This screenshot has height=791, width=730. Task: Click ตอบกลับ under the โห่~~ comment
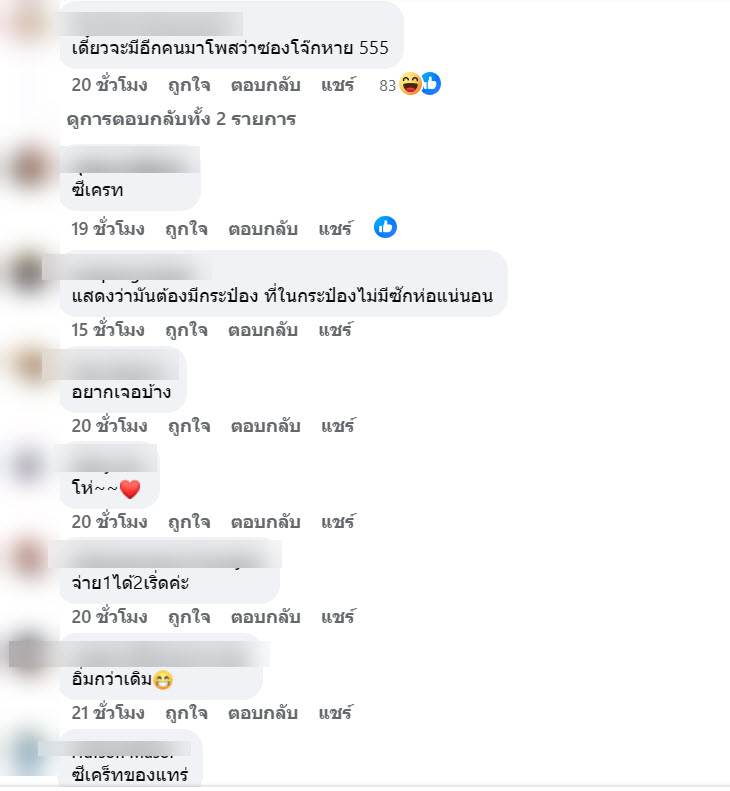266,522
